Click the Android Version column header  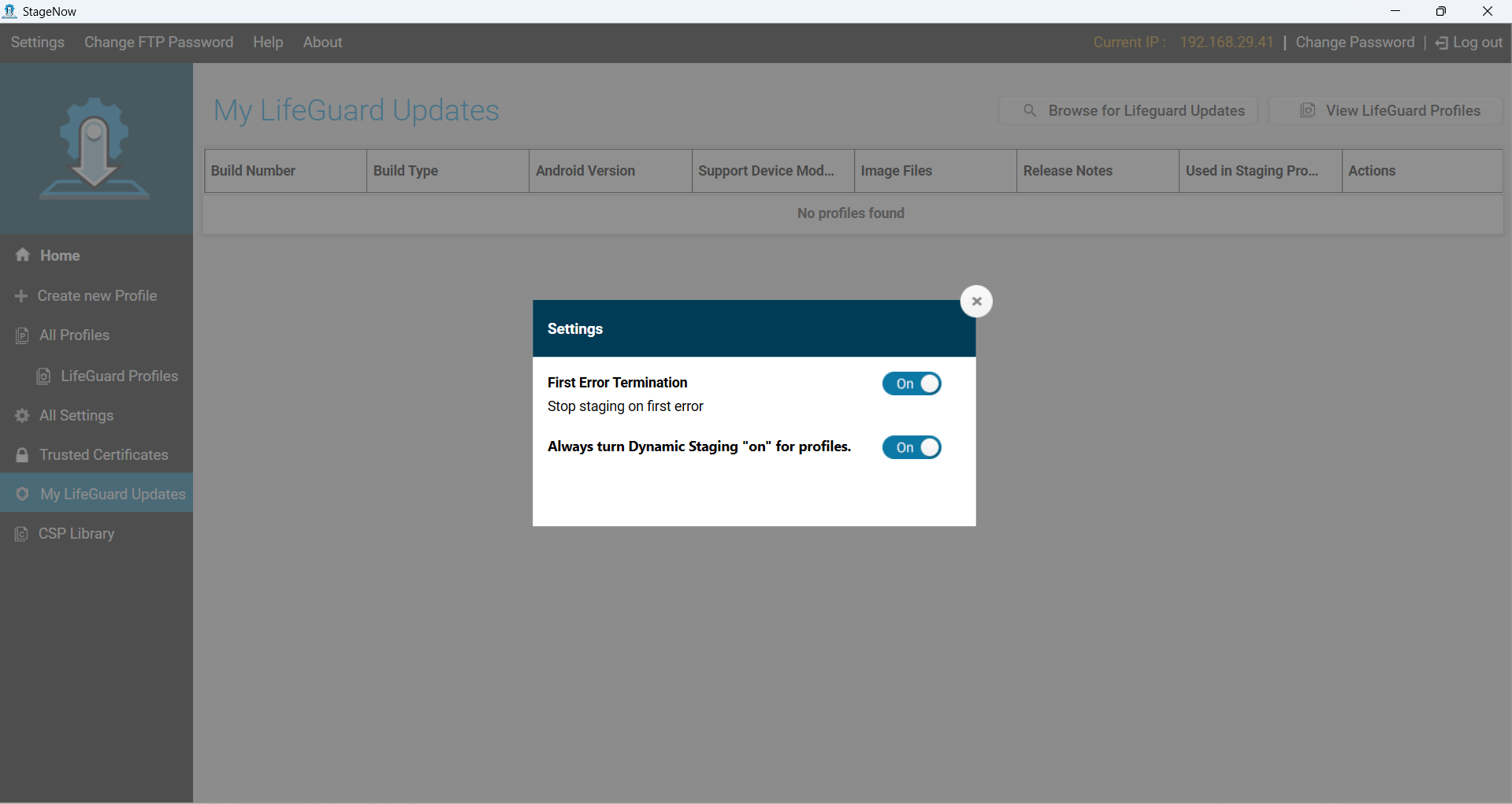[611, 171]
